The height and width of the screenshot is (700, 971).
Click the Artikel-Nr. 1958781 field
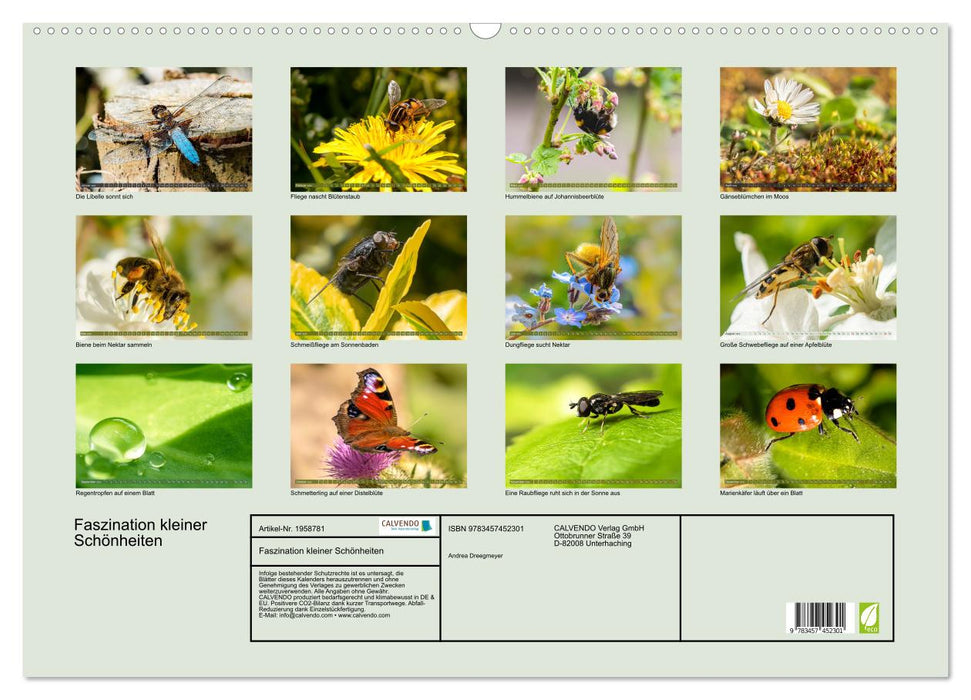(x=291, y=528)
